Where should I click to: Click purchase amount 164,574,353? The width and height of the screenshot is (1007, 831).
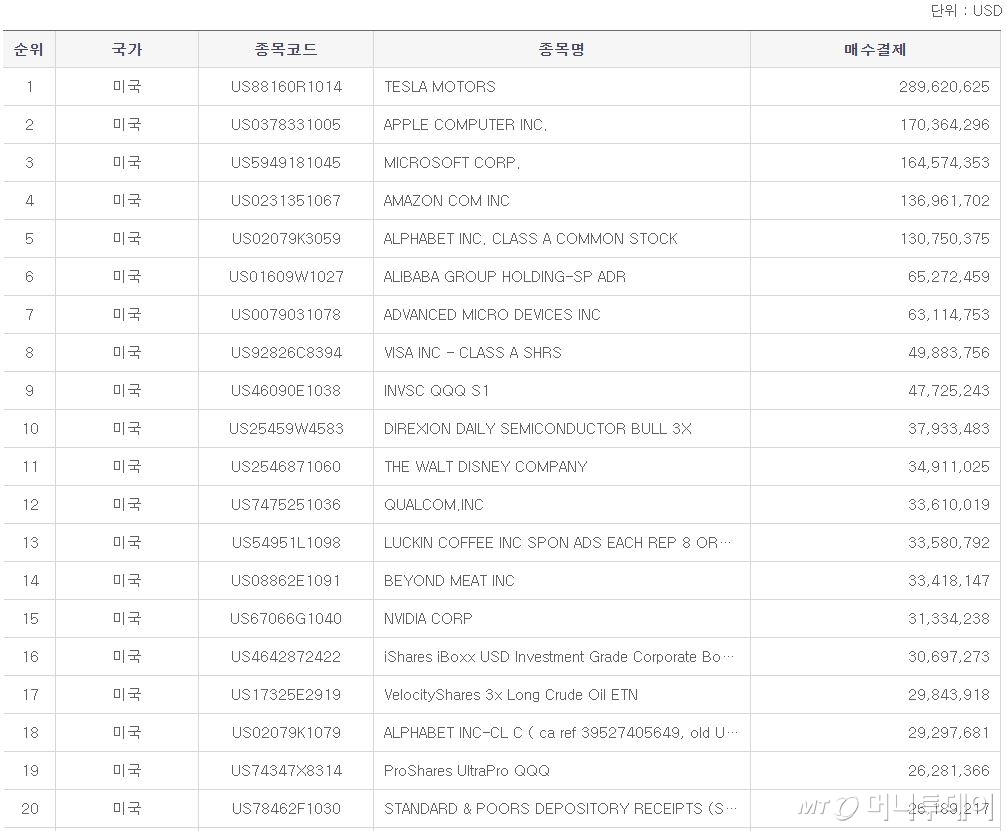[x=945, y=162]
